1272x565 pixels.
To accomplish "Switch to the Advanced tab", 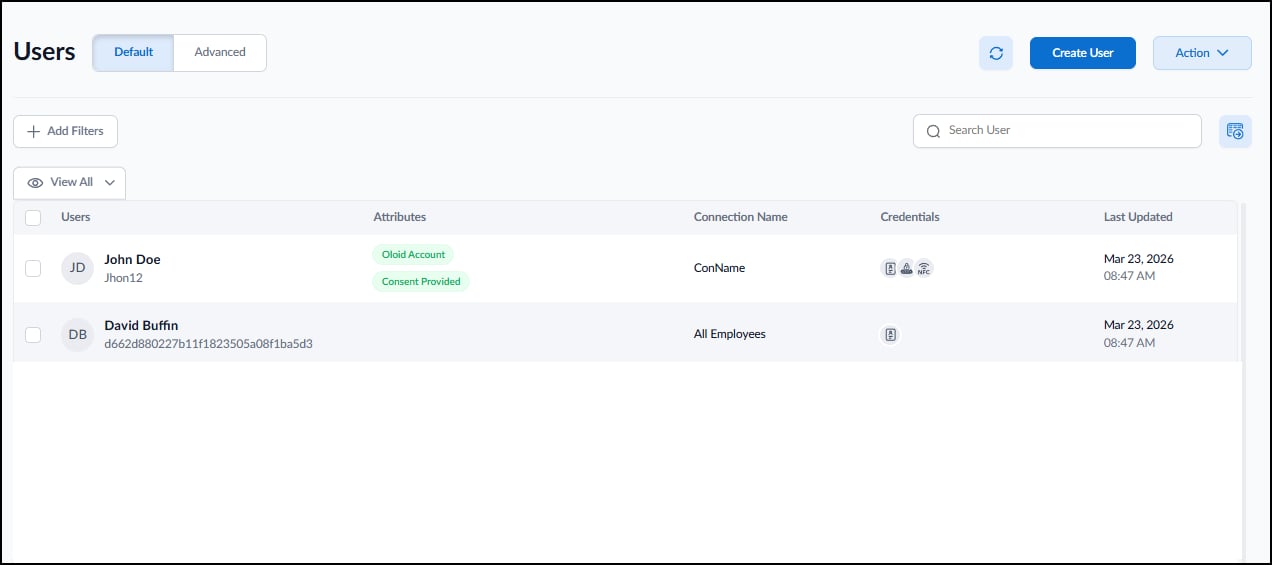I will (x=220, y=52).
